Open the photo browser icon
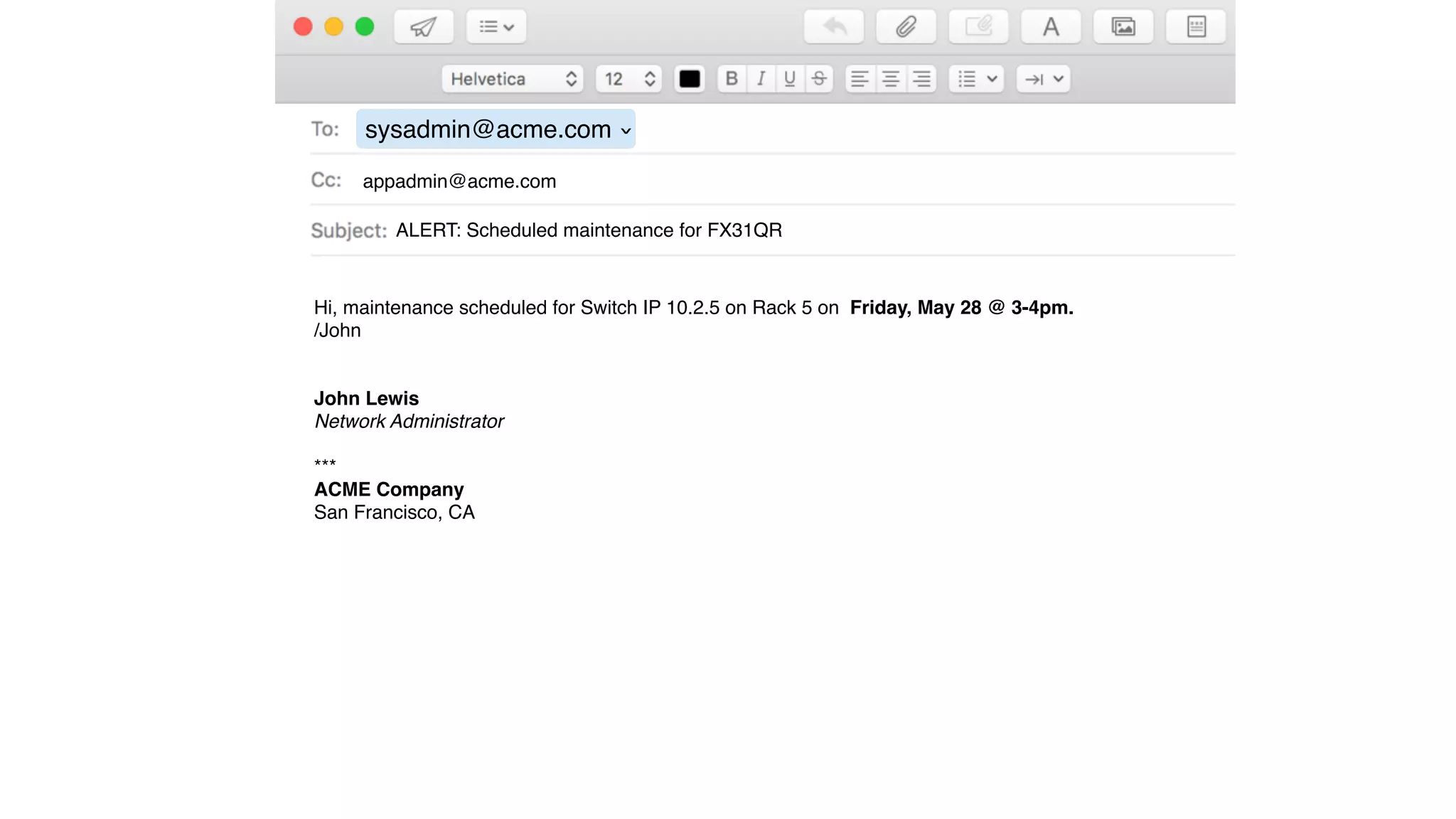This screenshot has height=819, width=1456. 1123,27
